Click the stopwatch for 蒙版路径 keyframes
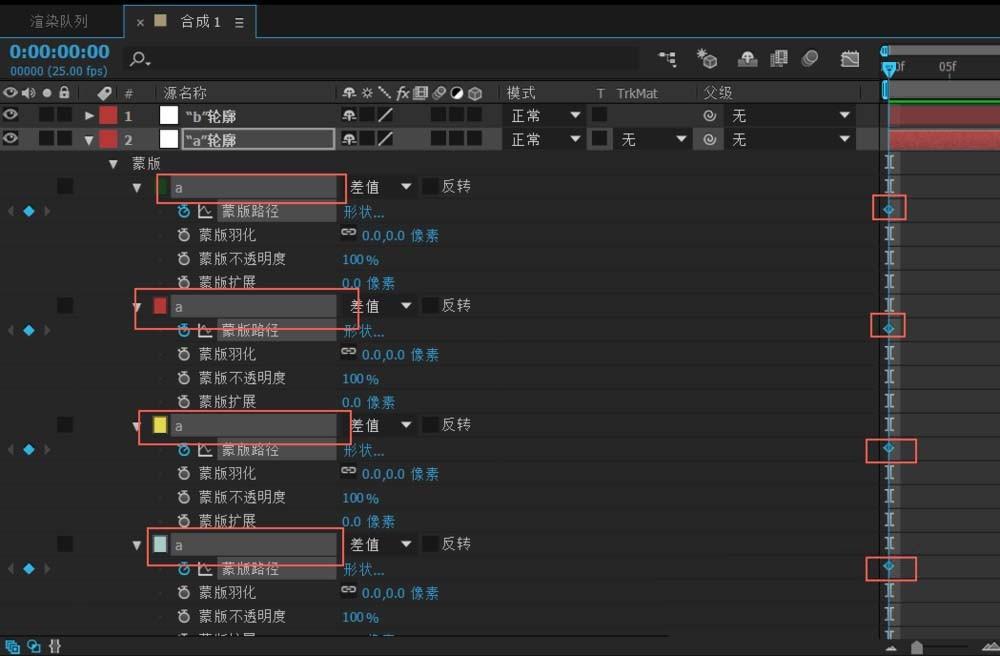 click(182, 211)
